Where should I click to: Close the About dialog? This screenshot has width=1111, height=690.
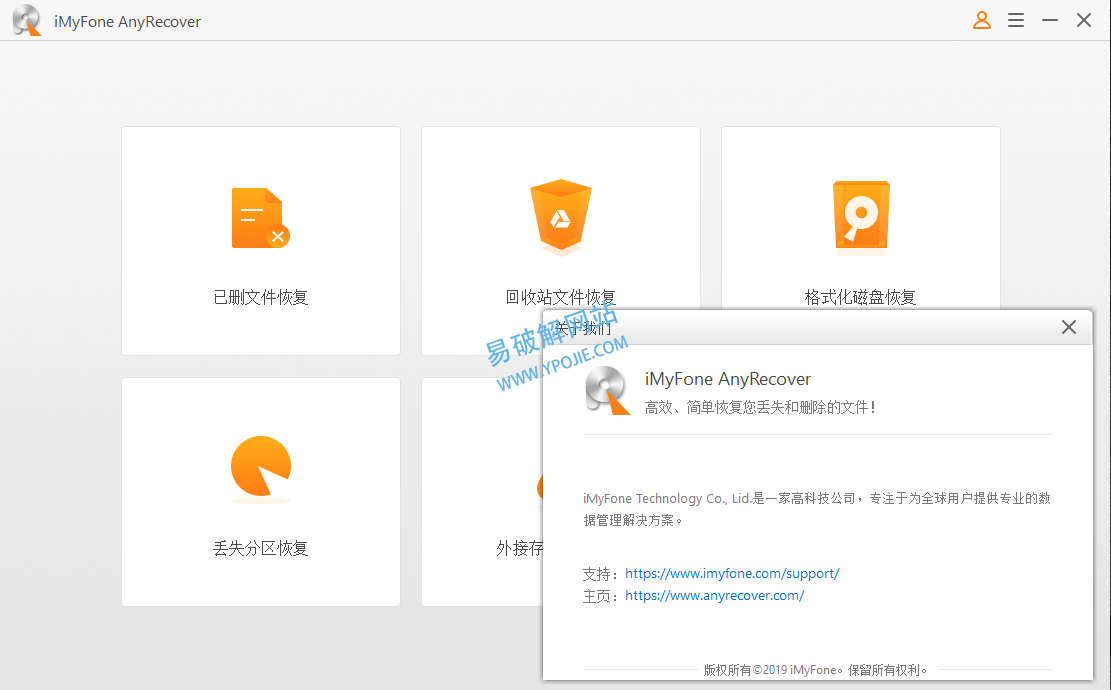pyautogui.click(x=1068, y=327)
